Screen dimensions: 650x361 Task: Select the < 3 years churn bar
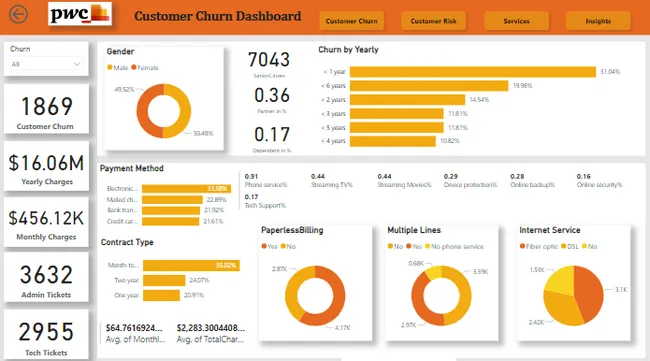click(397, 114)
